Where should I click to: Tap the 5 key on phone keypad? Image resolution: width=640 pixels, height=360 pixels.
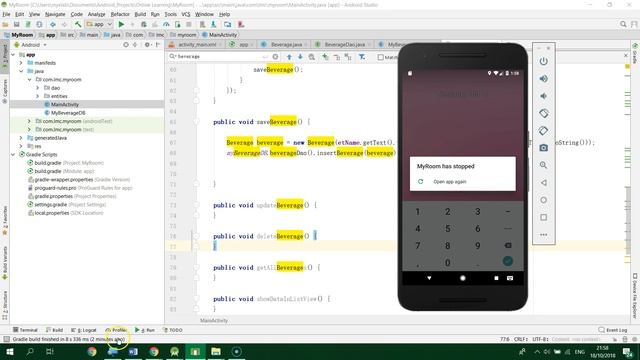447,229
